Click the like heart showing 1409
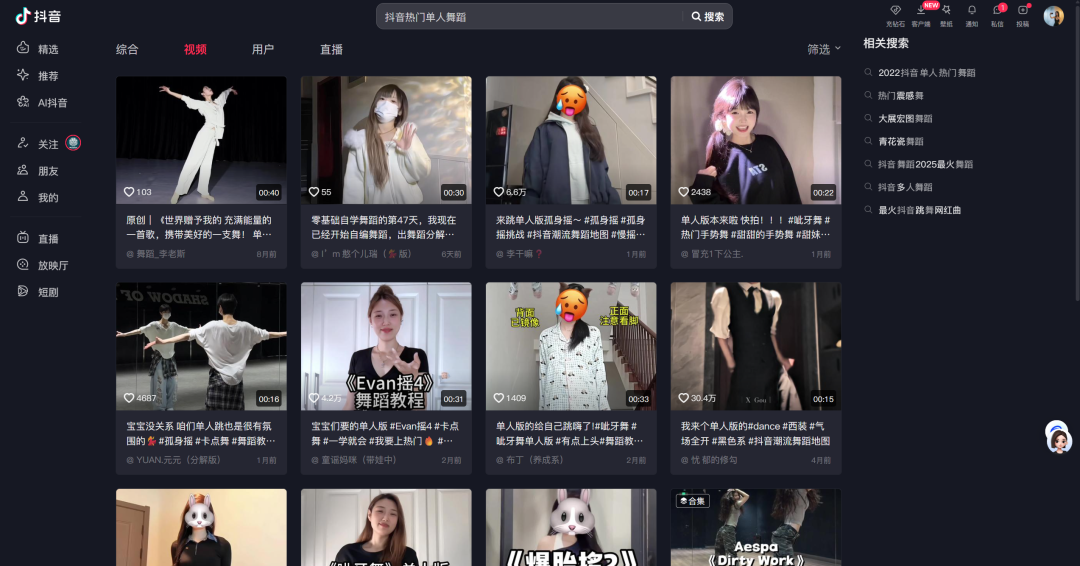Image resolution: width=1080 pixels, height=566 pixels. [499, 398]
